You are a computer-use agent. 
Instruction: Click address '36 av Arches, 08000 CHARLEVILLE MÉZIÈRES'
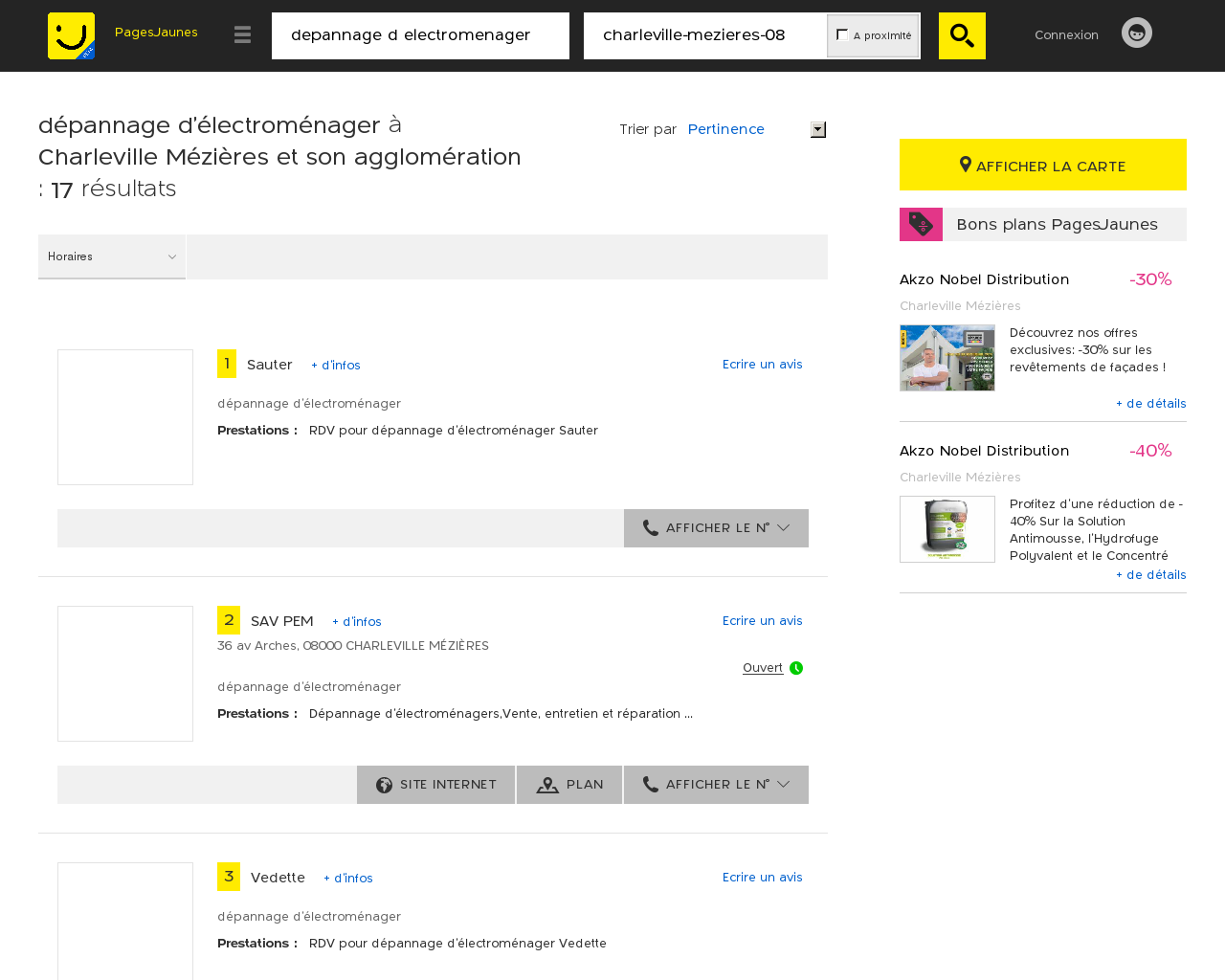(x=353, y=646)
